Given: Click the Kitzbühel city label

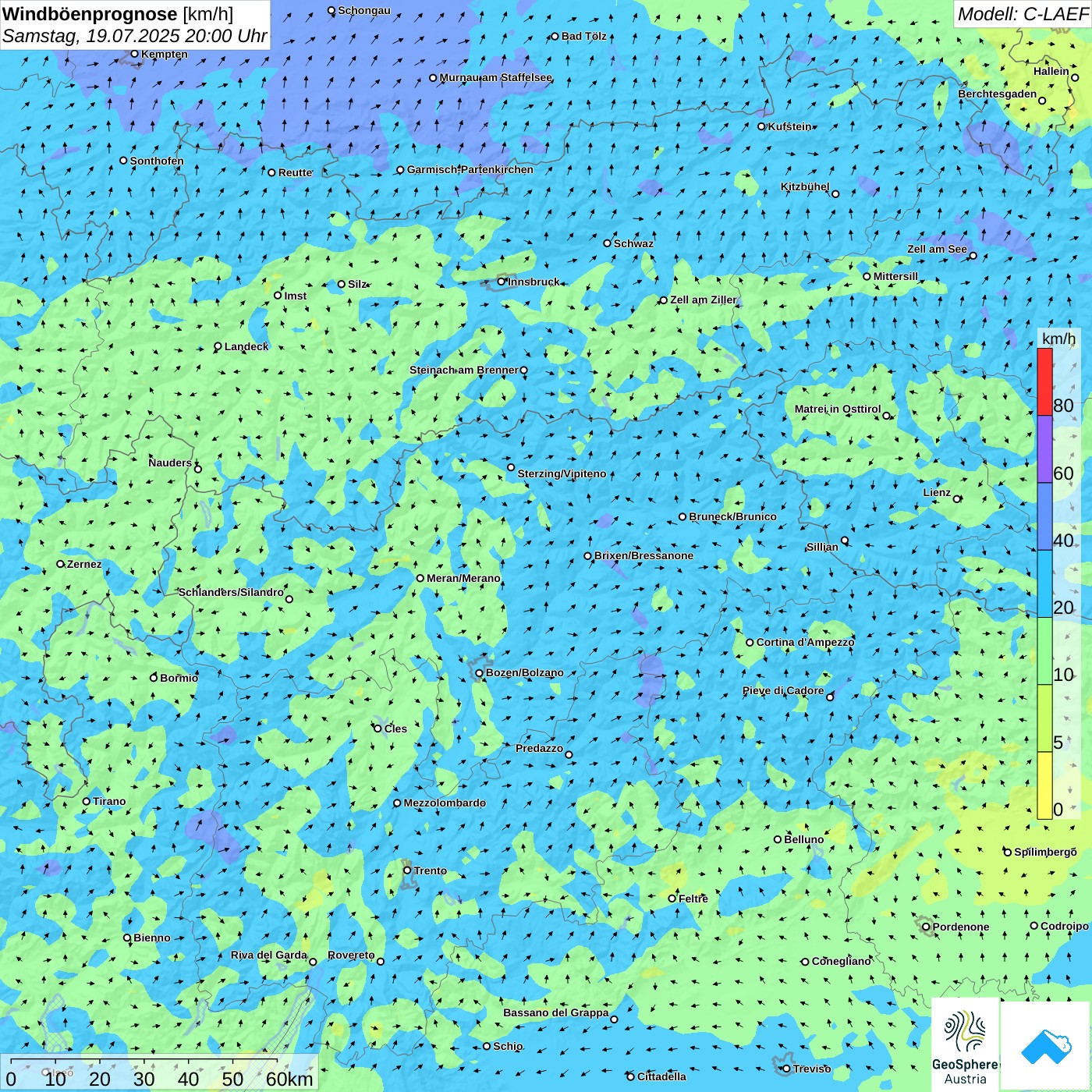Looking at the screenshot, I should click(x=805, y=186).
